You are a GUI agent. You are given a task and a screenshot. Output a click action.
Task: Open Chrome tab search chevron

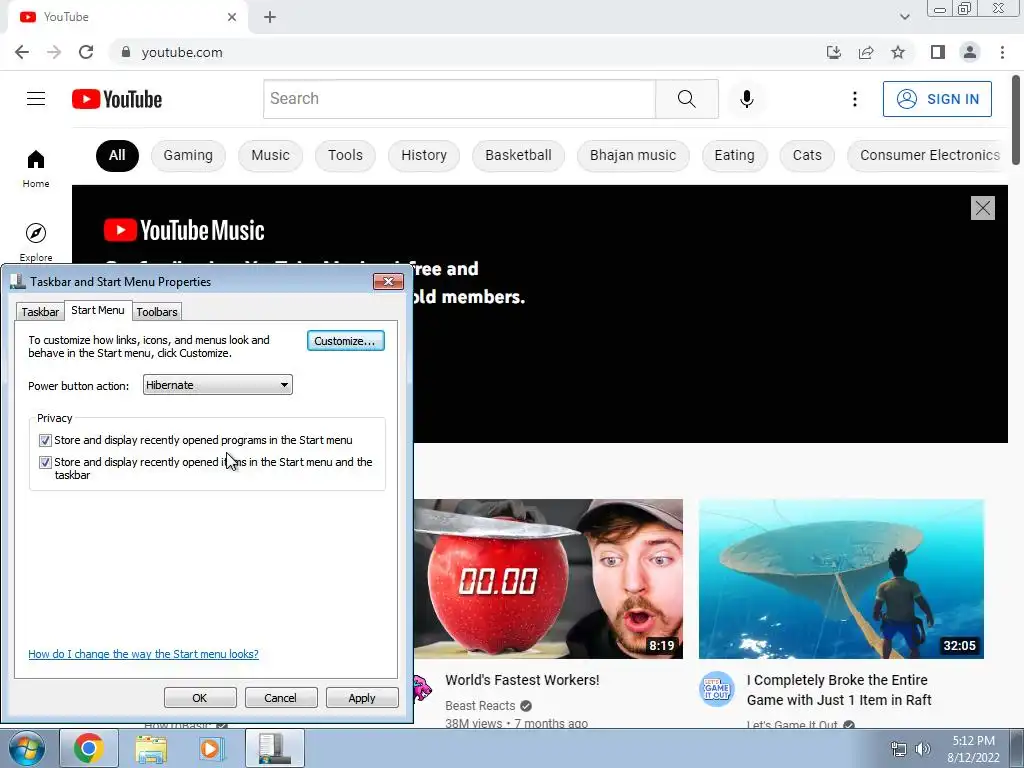pos(904,17)
